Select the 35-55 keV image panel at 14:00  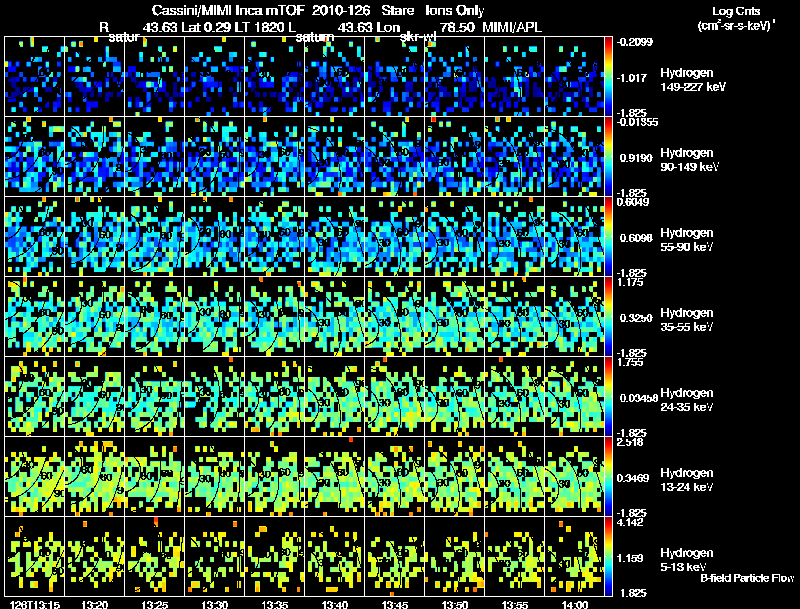click(x=574, y=317)
